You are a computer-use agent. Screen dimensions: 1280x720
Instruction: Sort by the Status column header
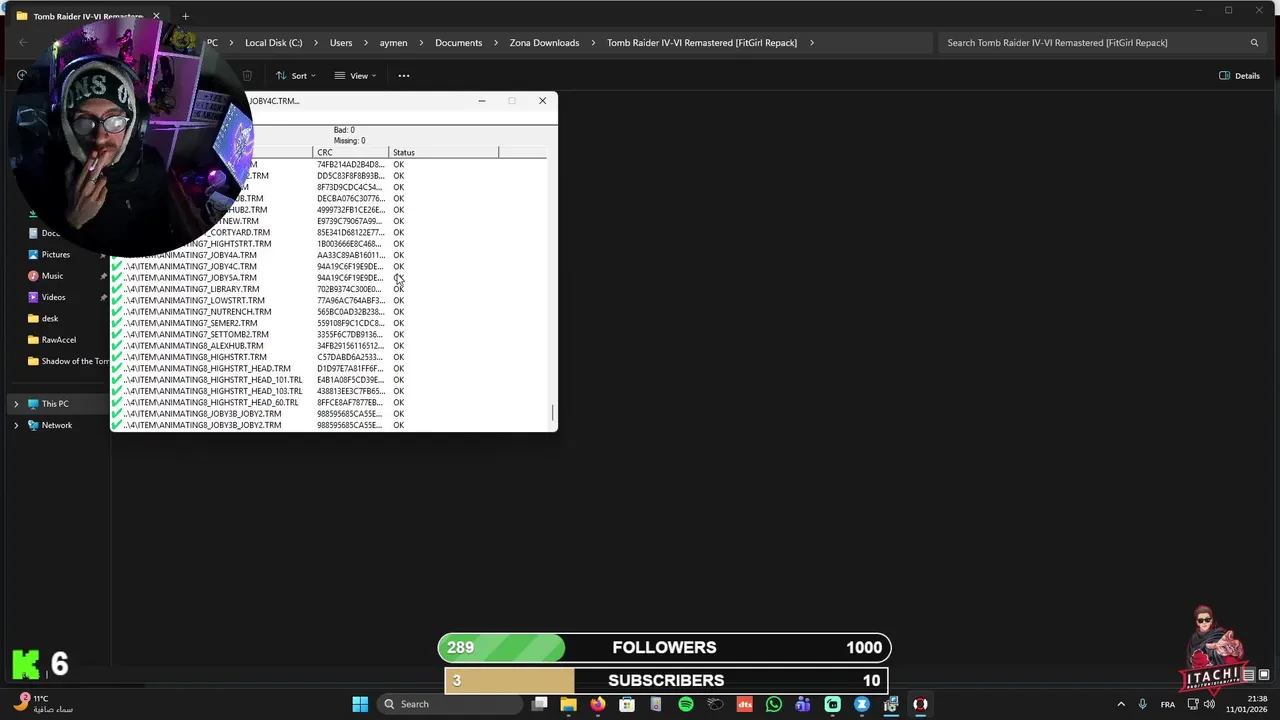point(444,153)
